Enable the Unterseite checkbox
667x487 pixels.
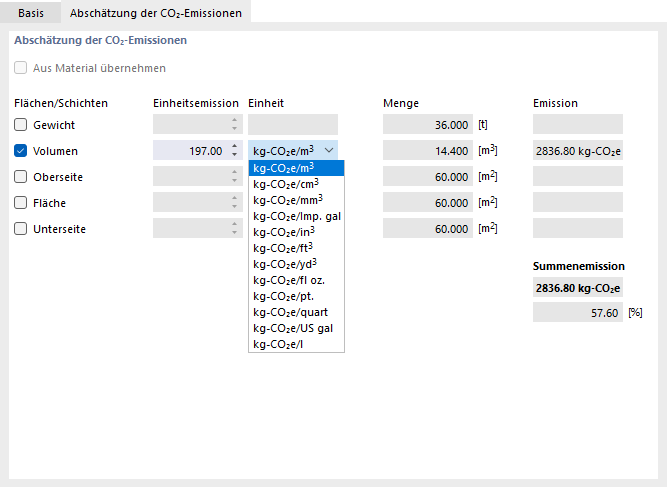click(x=20, y=228)
